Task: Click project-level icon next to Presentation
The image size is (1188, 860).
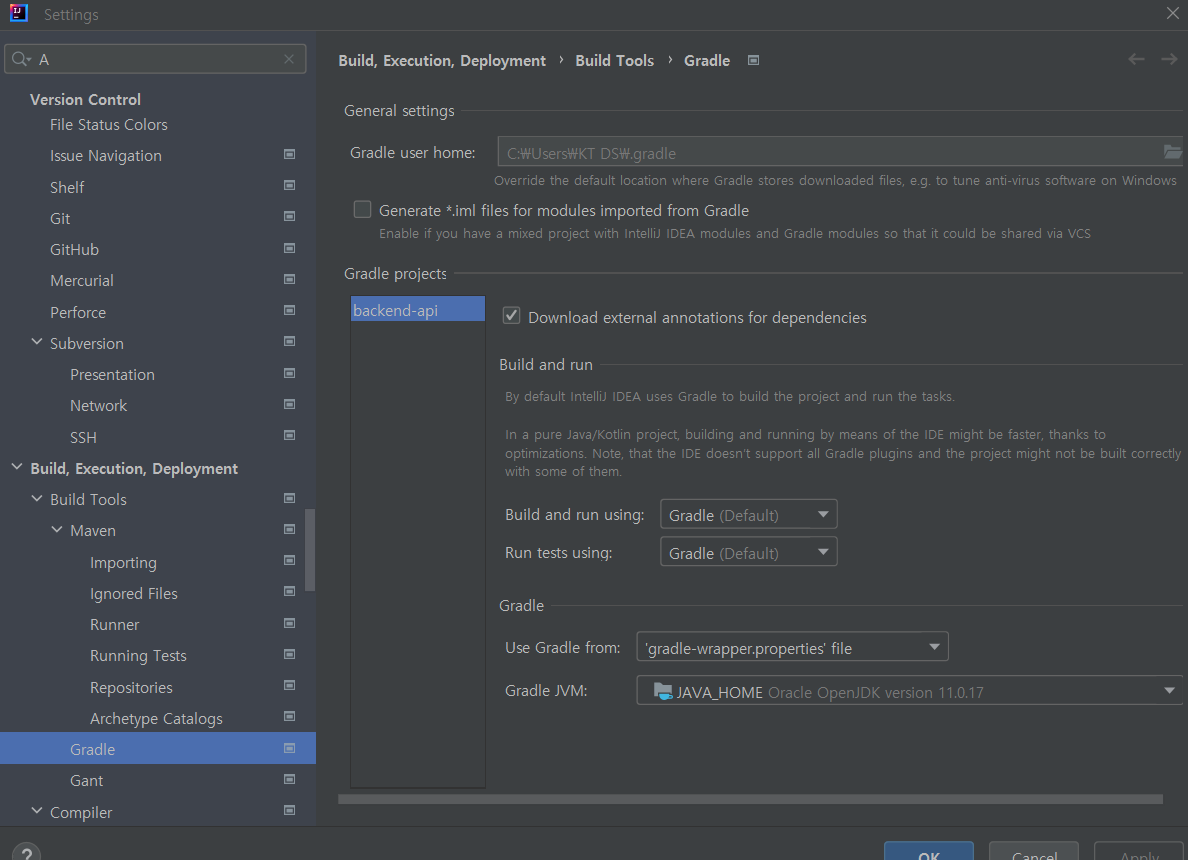Action: (289, 374)
